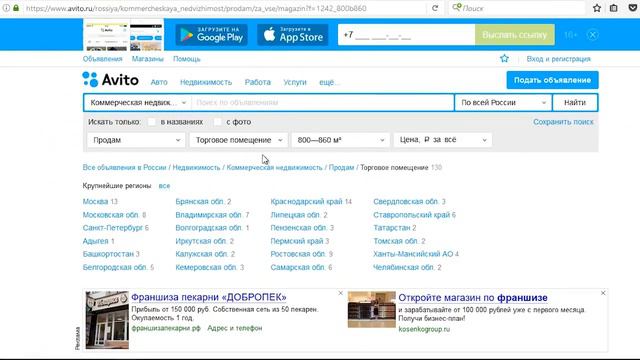640x360 pixels.
Task: Close the app promo banner
Action: click(592, 35)
